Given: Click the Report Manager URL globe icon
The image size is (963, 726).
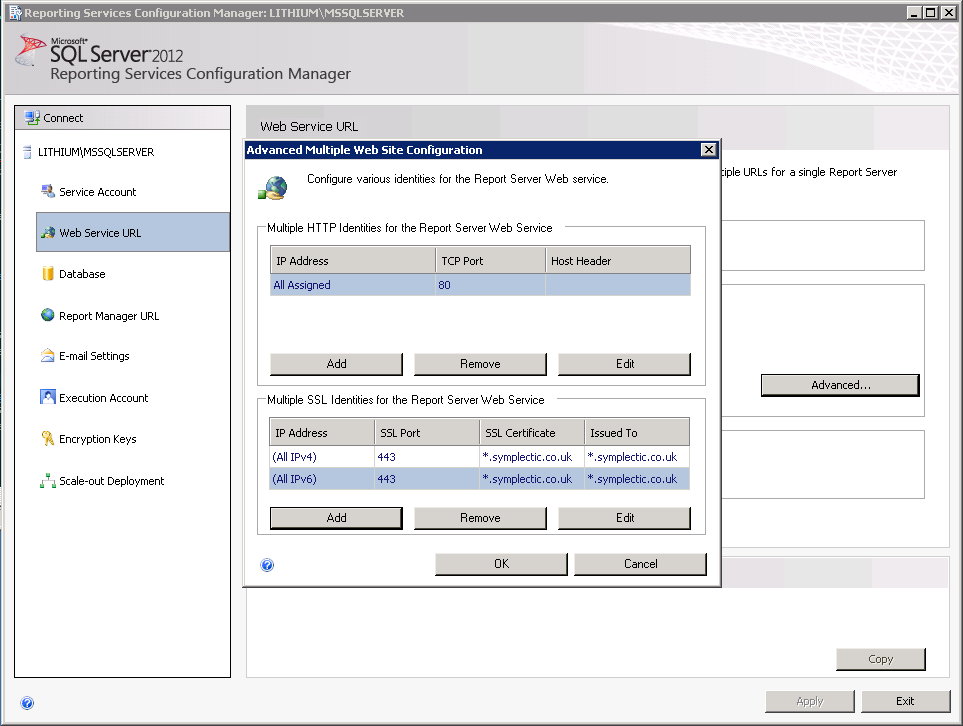Looking at the screenshot, I should tap(47, 315).
